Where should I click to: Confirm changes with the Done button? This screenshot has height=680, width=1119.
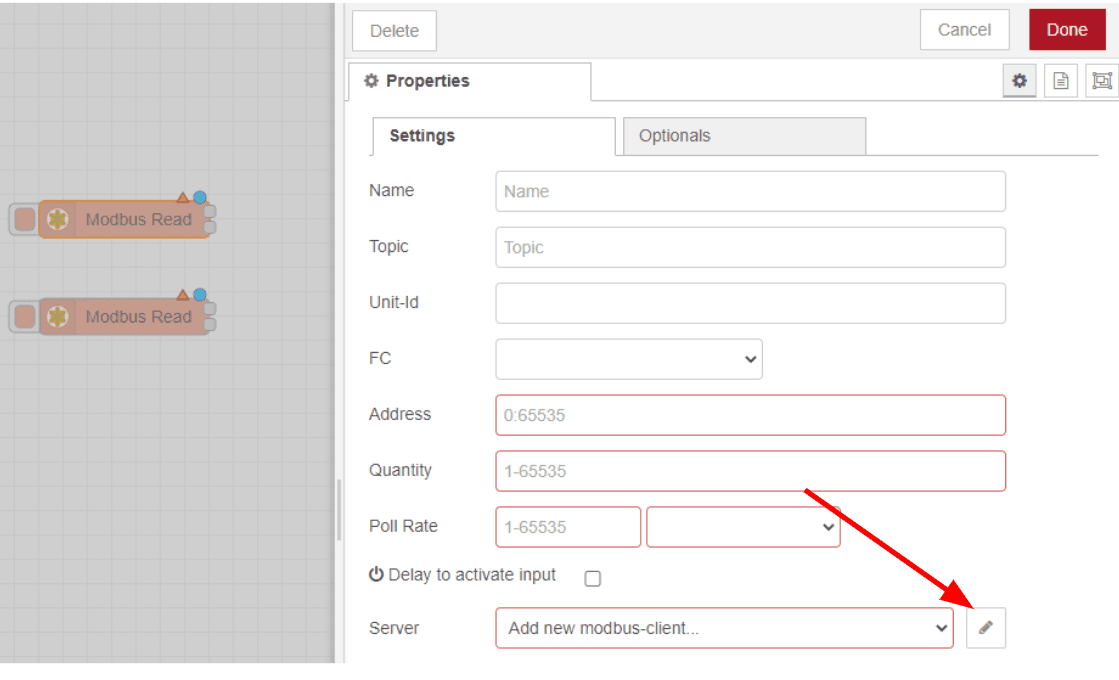pos(1066,29)
